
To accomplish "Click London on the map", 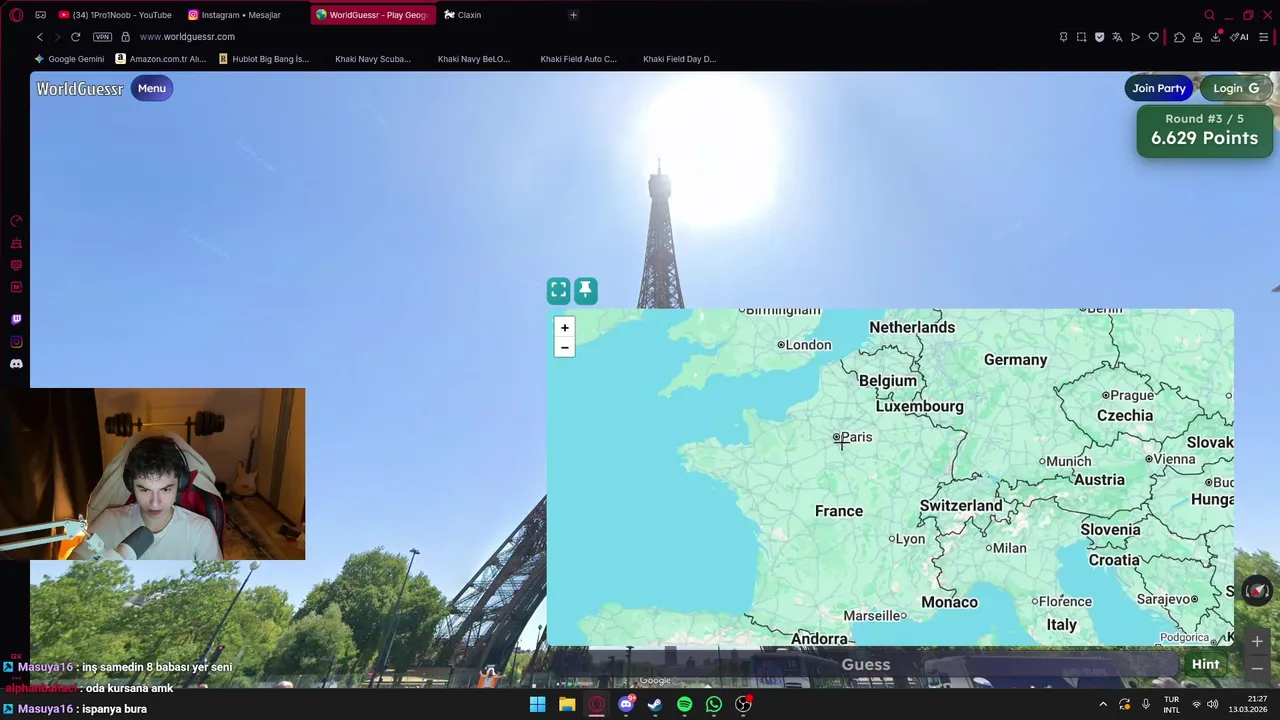I will (x=804, y=345).
